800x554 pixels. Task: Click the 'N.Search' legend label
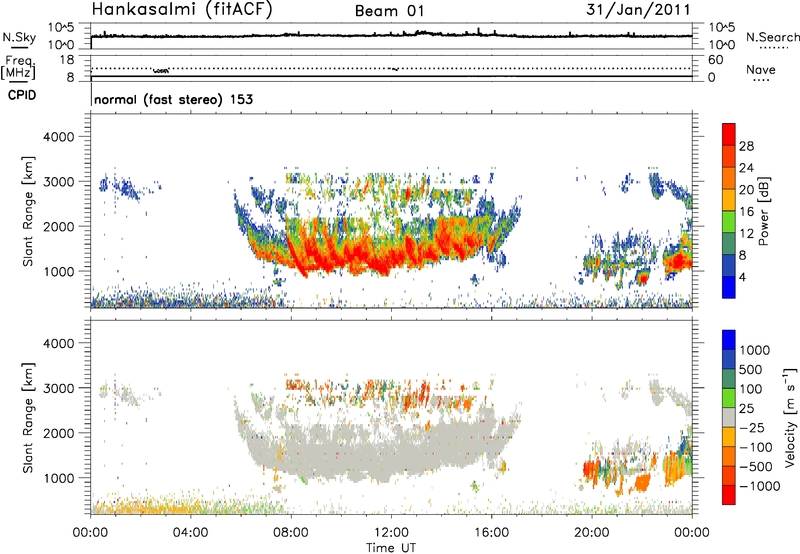(772, 37)
